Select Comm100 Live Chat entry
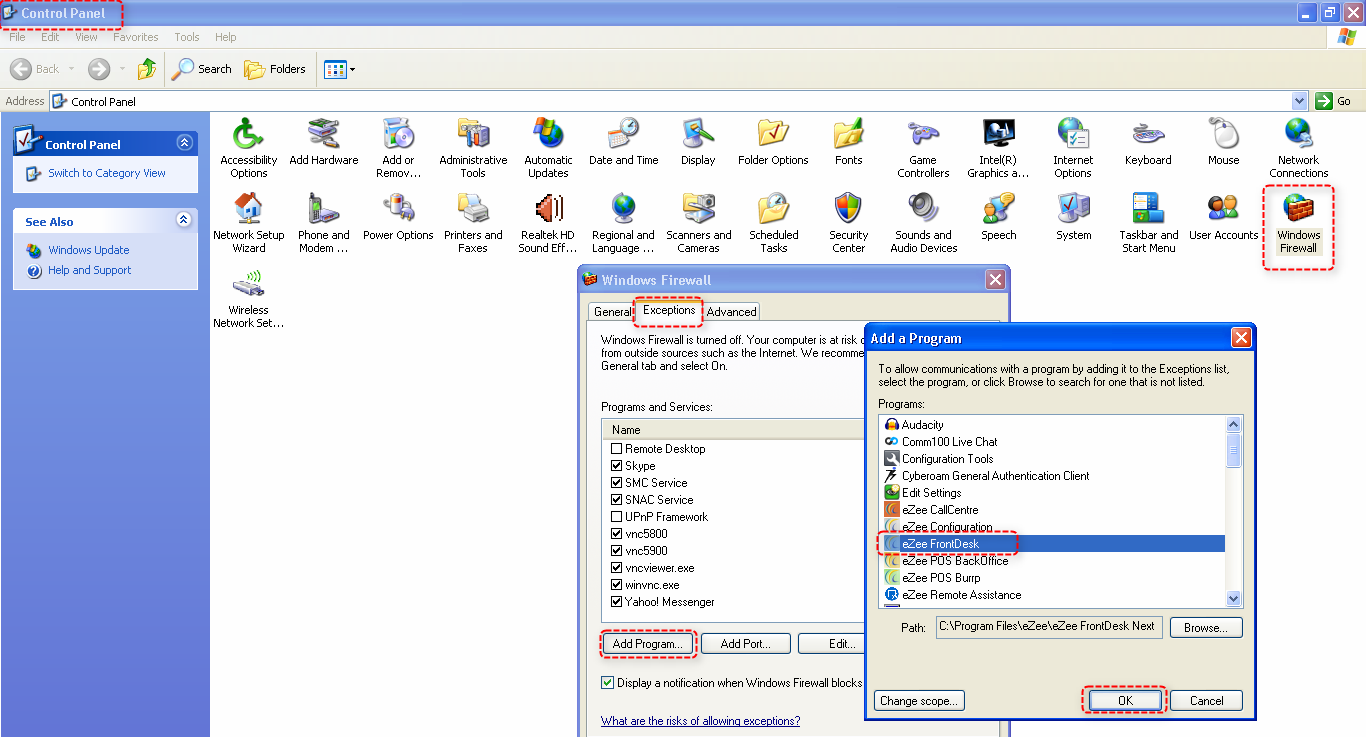This screenshot has width=1366, height=737. pos(1053,442)
